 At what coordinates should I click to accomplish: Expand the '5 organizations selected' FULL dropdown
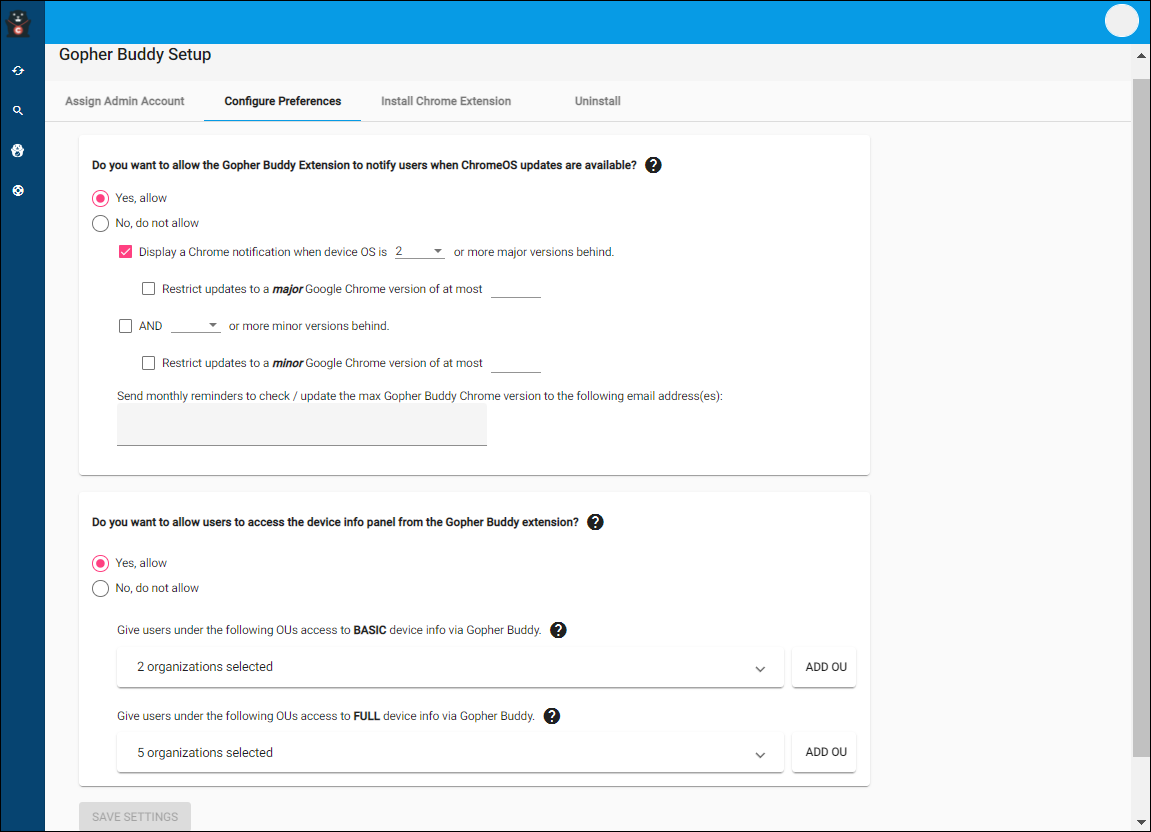450,753
